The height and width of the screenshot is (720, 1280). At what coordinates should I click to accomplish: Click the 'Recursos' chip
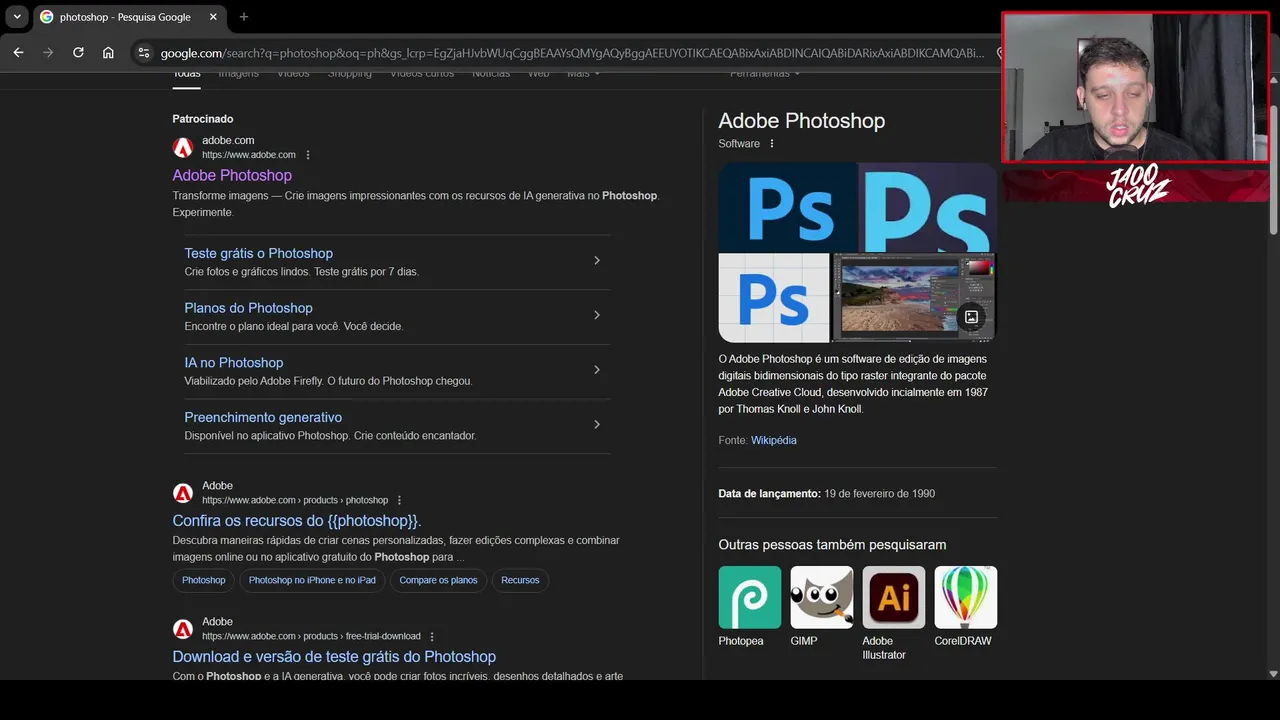(x=520, y=580)
